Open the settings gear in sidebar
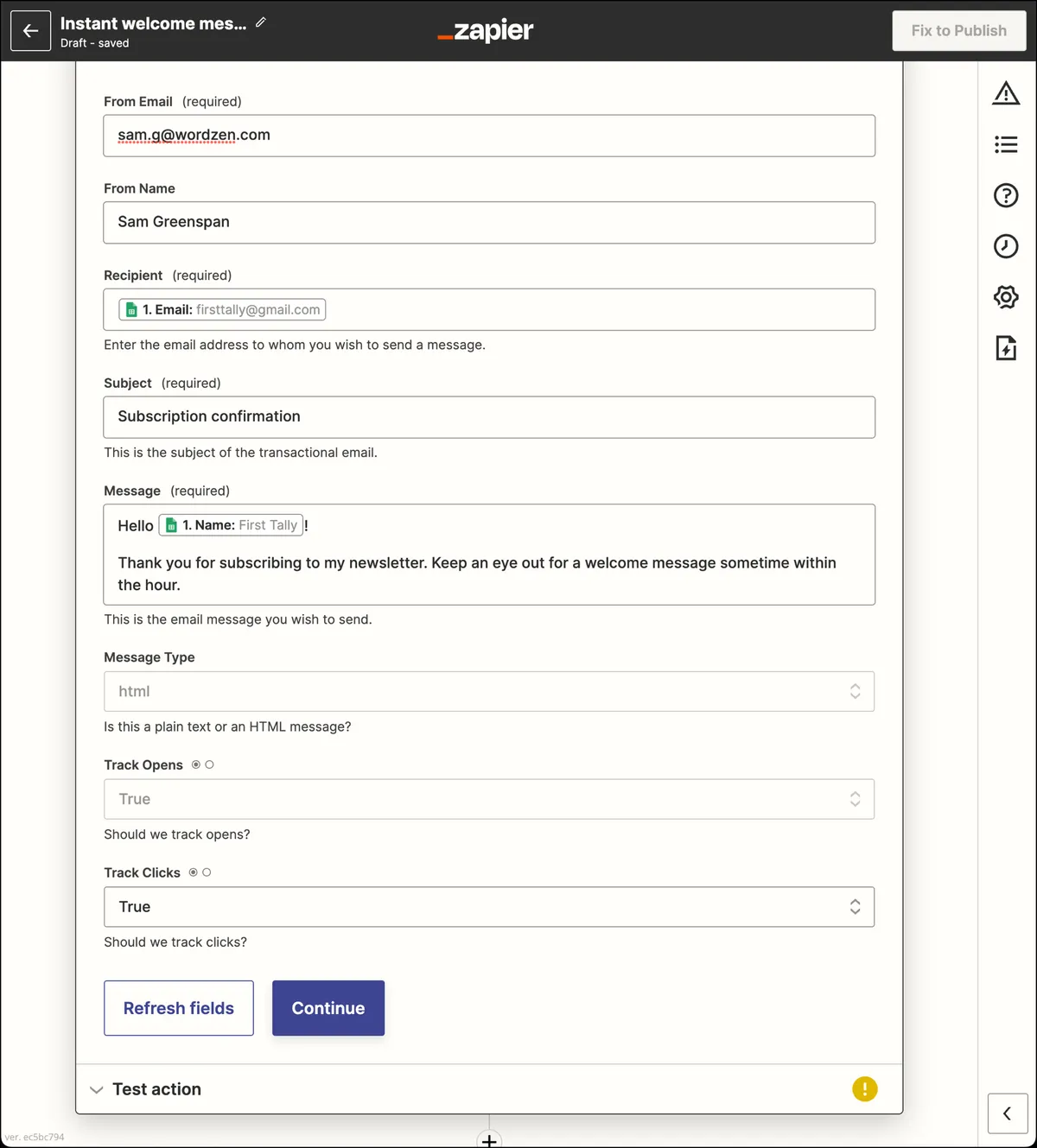 tap(1006, 297)
